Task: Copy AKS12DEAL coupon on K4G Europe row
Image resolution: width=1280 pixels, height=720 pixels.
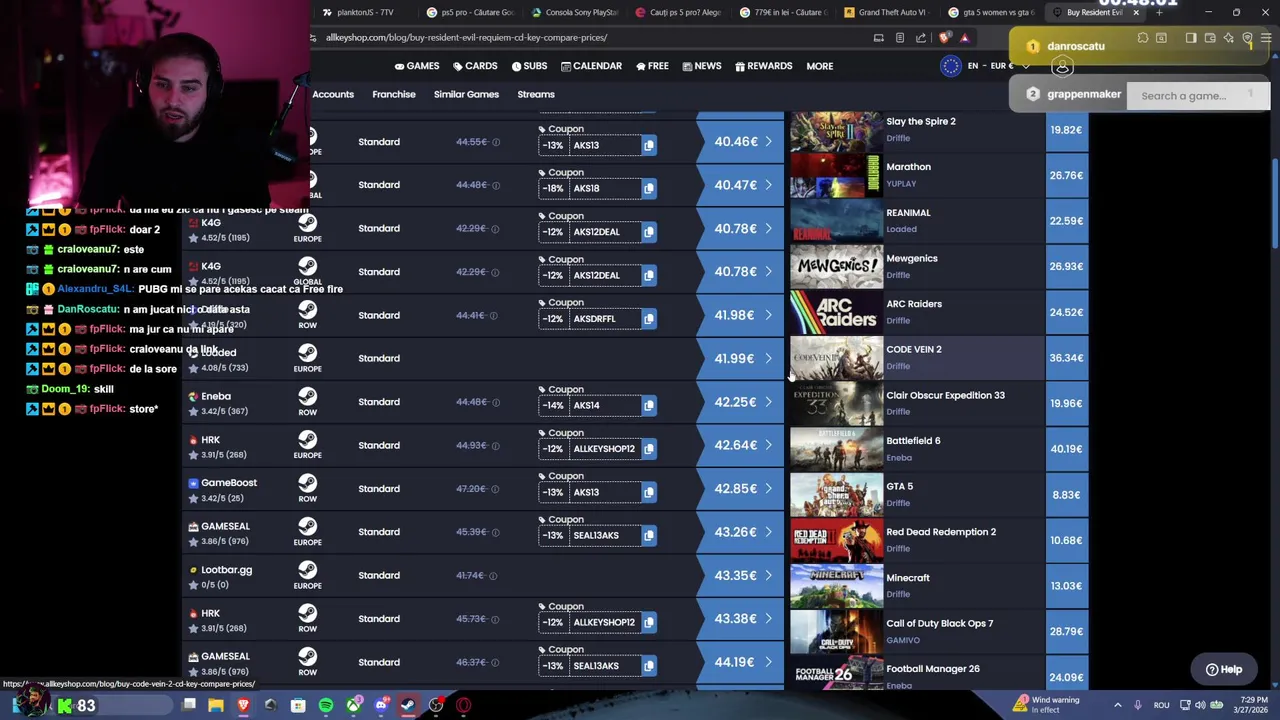Action: (648, 232)
